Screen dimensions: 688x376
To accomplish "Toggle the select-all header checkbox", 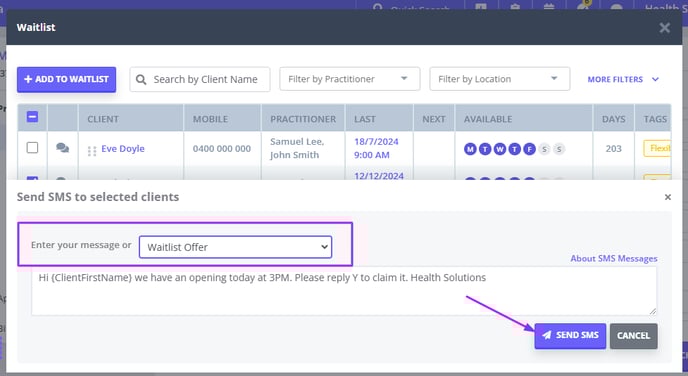I will pos(32,117).
